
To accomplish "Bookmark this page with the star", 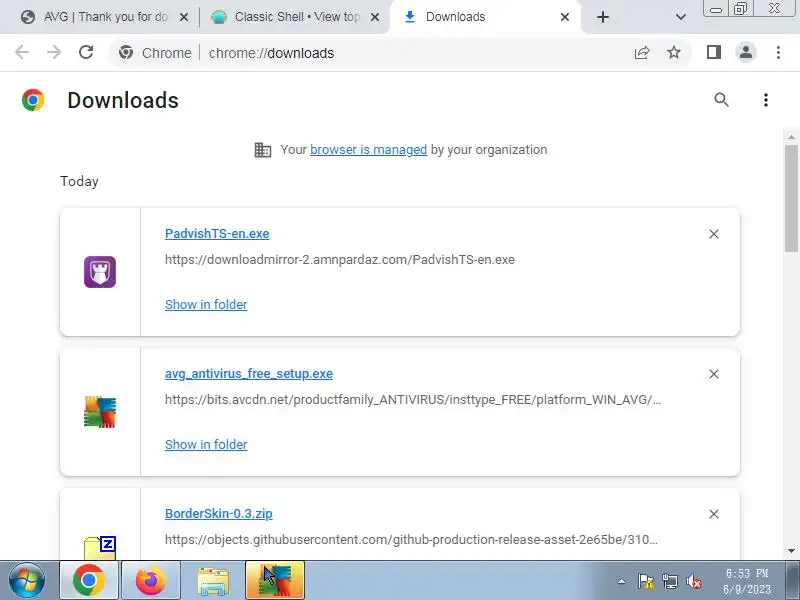I will (x=674, y=53).
